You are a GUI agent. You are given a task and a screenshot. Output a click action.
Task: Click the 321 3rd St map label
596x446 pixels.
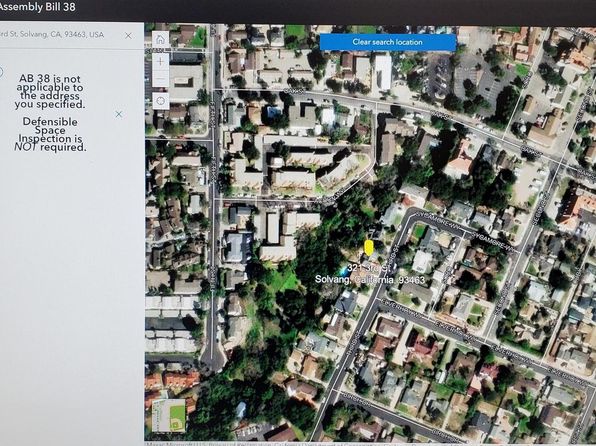pyautogui.click(x=369, y=268)
